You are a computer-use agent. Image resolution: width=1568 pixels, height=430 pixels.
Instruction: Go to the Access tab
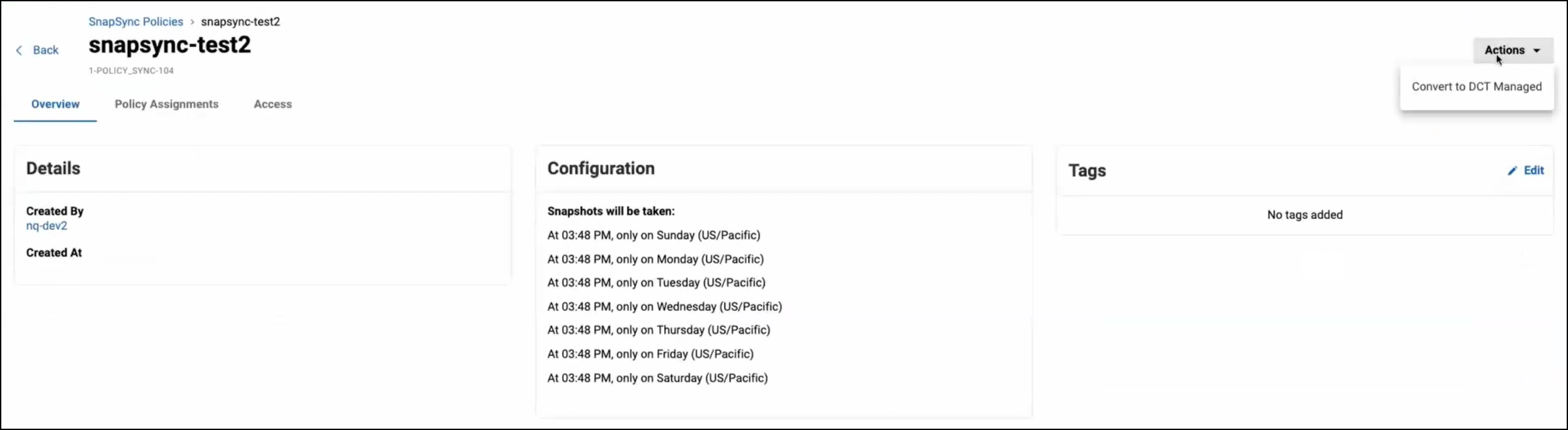(273, 104)
